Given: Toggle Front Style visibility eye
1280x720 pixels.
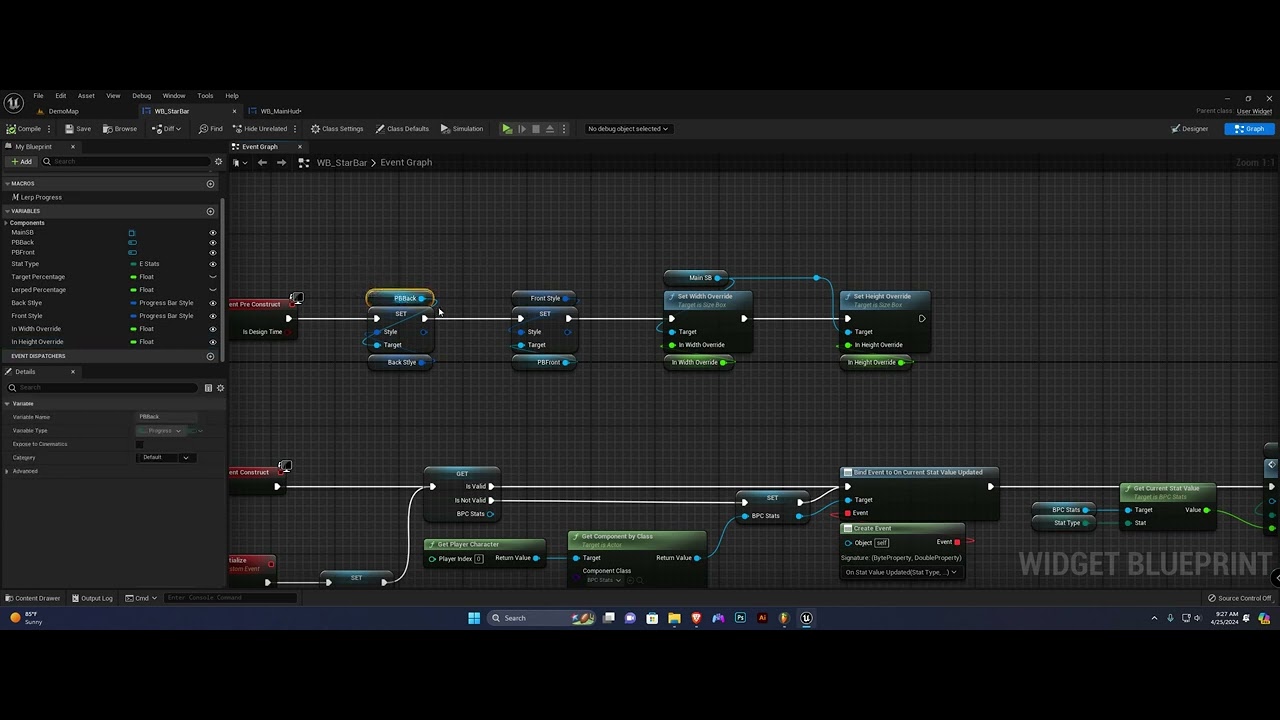Looking at the screenshot, I should coord(213,316).
